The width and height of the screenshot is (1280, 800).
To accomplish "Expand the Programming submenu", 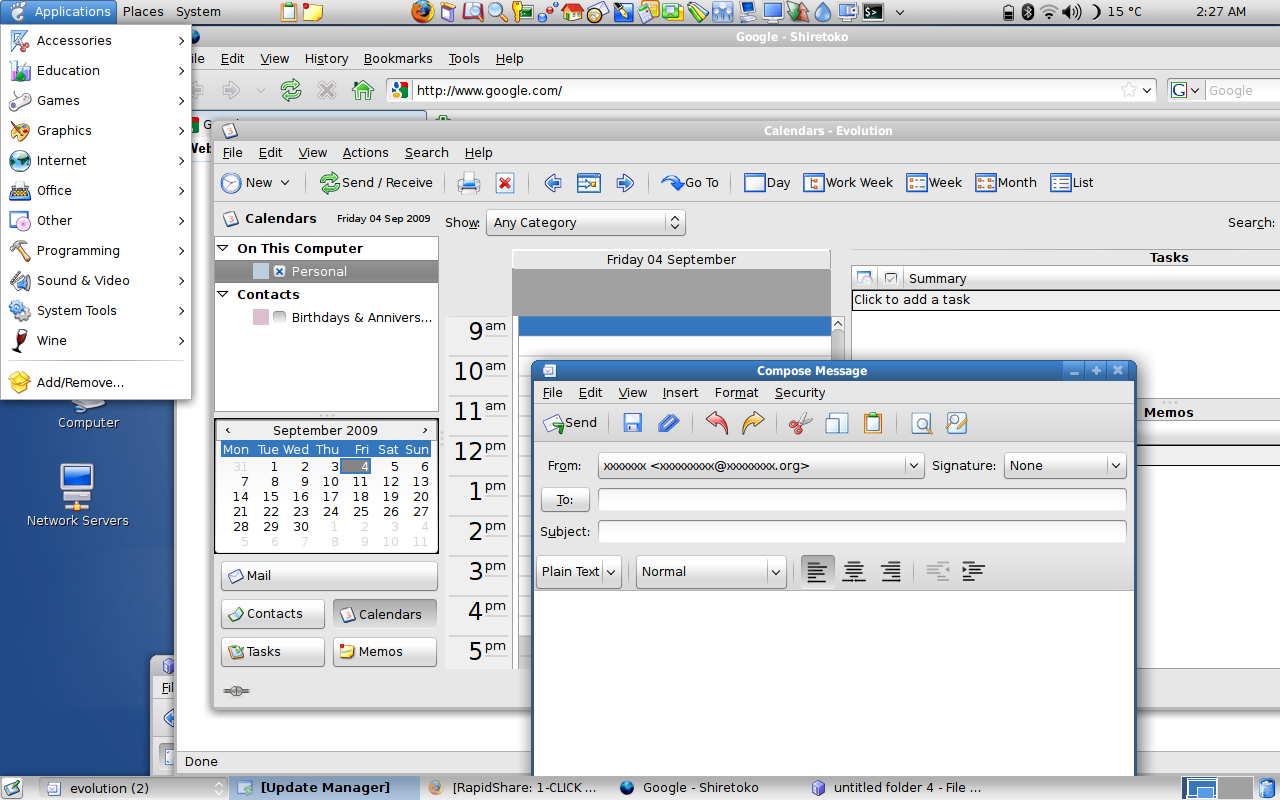I will click(96, 250).
